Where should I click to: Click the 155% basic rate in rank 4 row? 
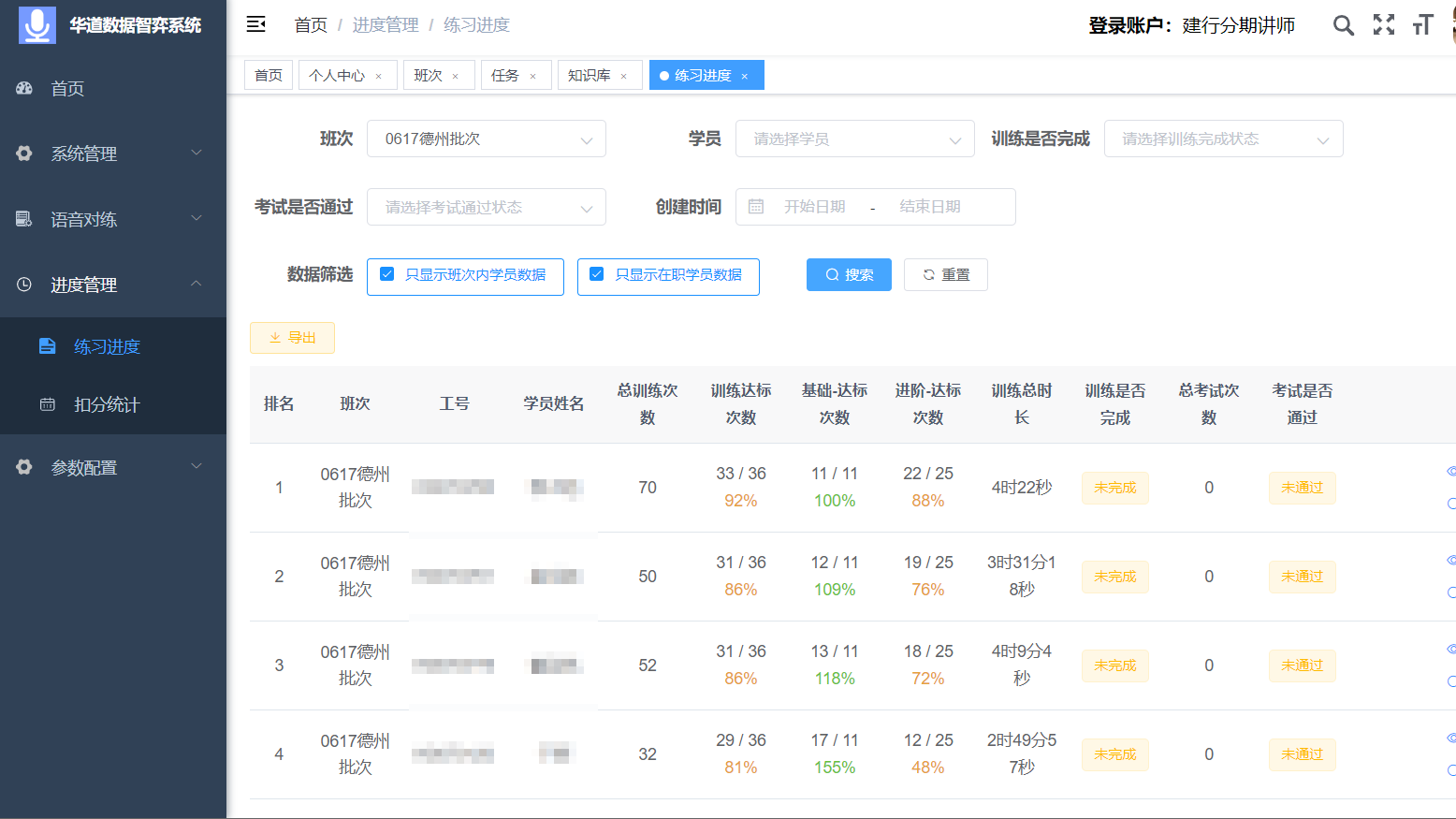[x=835, y=768]
